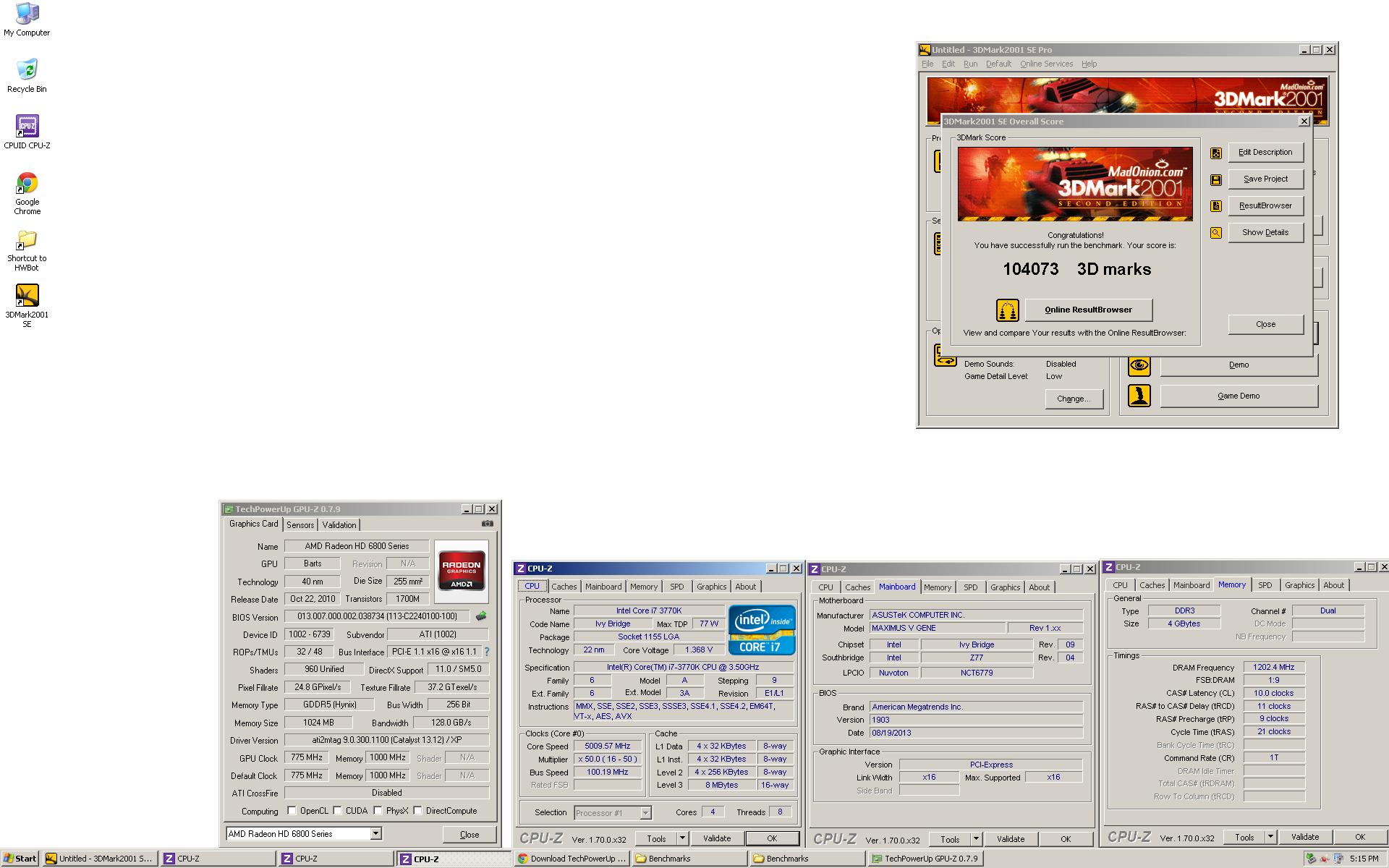Click the system tray clock showing 5:15 PM
This screenshot has height=868, width=1389.
point(1364,859)
